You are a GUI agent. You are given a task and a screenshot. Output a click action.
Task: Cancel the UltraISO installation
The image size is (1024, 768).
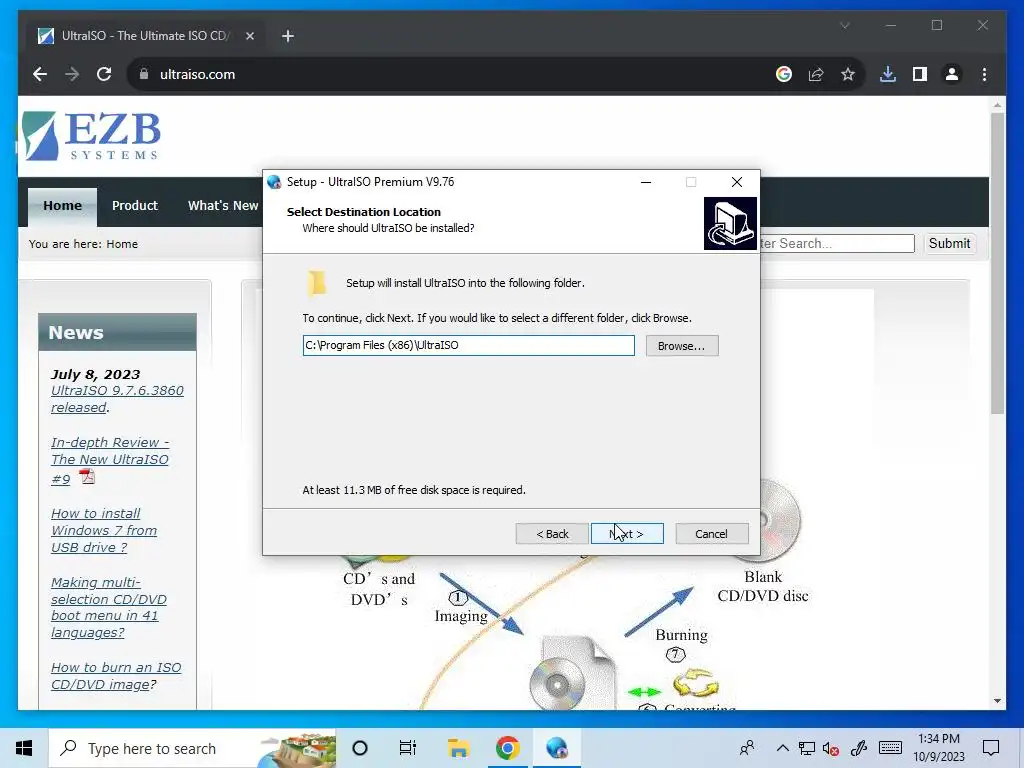click(x=711, y=534)
